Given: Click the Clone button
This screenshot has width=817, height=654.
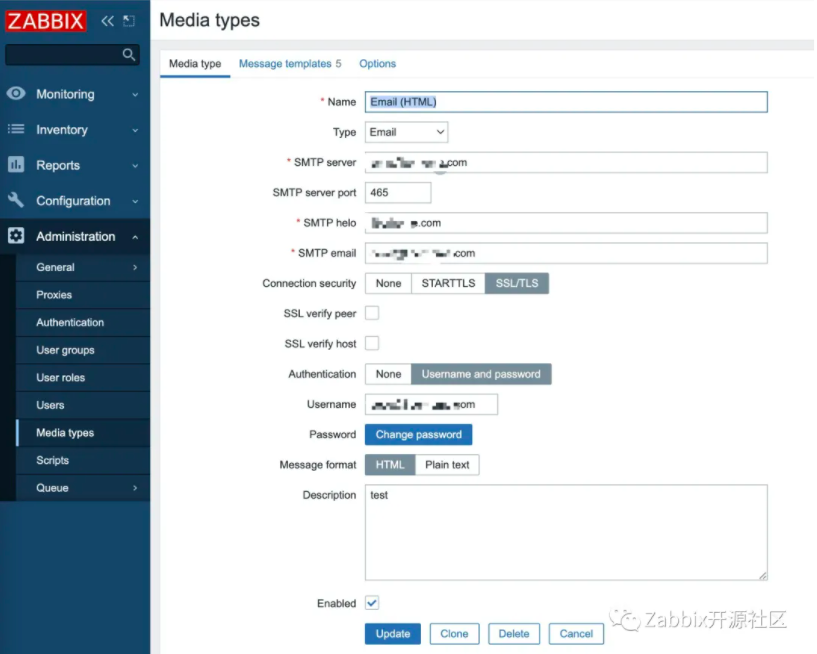Looking at the screenshot, I should [454, 634].
